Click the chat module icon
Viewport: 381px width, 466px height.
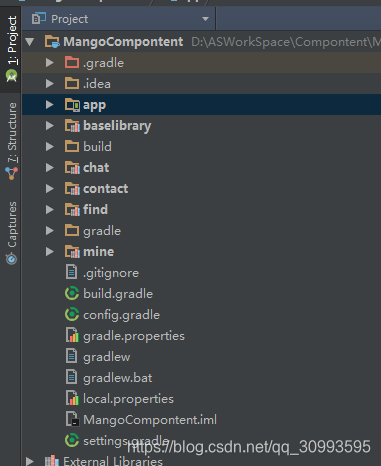click(x=72, y=168)
